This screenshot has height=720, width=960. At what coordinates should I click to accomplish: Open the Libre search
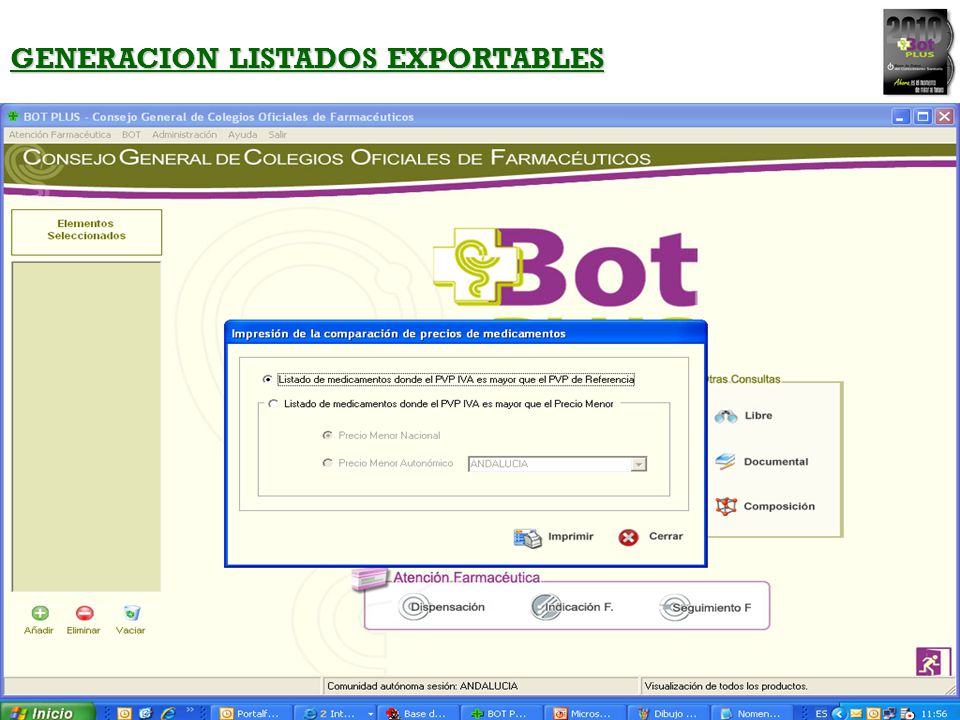(x=758, y=416)
